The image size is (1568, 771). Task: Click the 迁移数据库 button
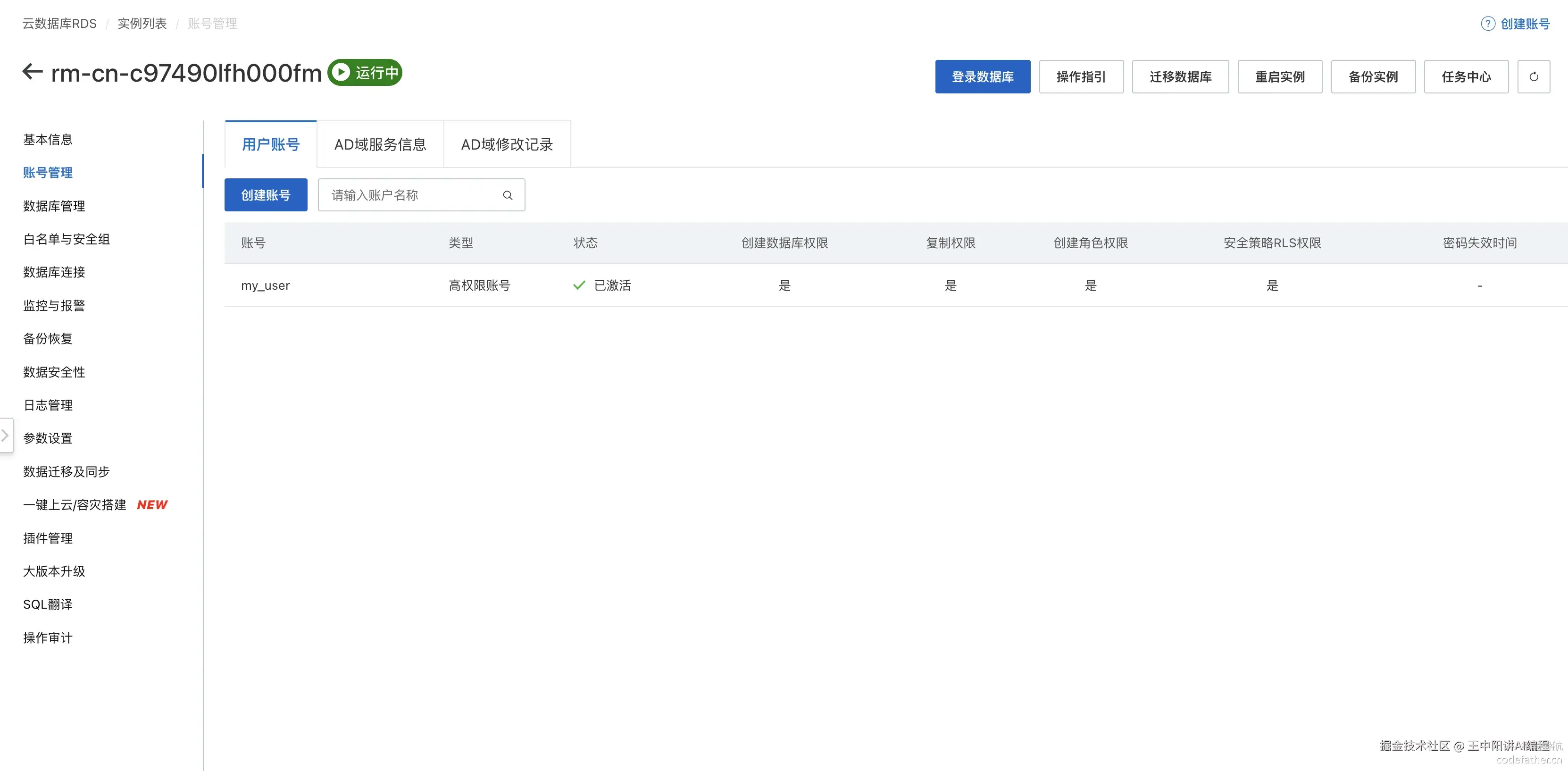[x=1180, y=77]
